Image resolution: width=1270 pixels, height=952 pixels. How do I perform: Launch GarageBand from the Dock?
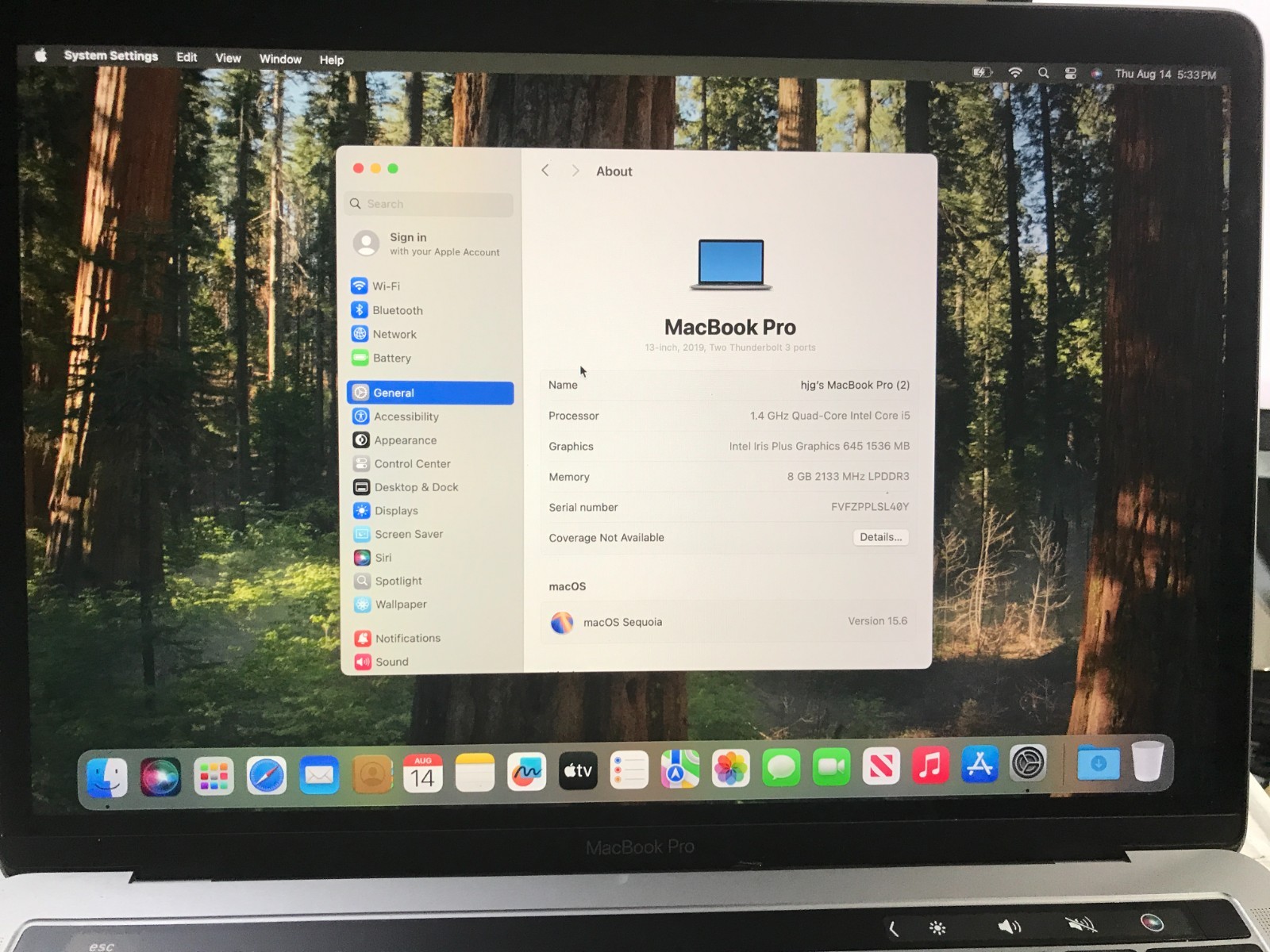coord(528,770)
